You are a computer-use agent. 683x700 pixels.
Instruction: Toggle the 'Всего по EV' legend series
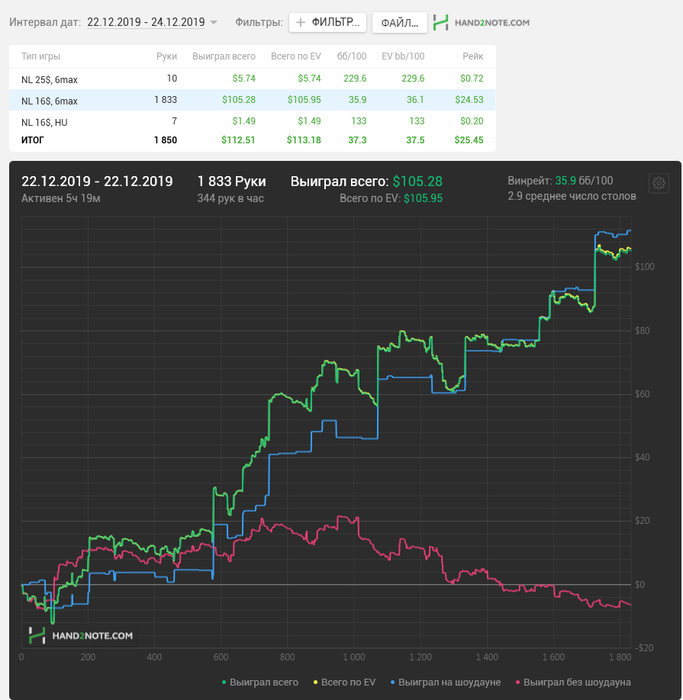[345, 682]
